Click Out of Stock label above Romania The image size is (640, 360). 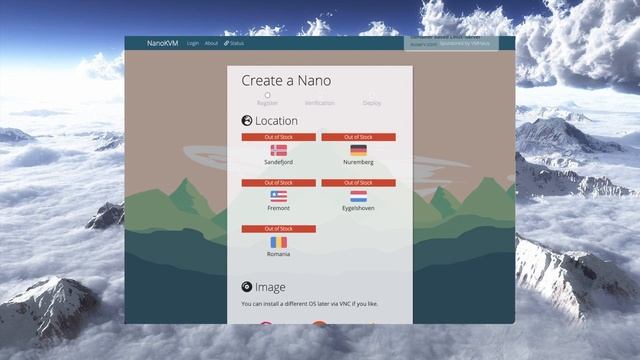click(x=278, y=229)
